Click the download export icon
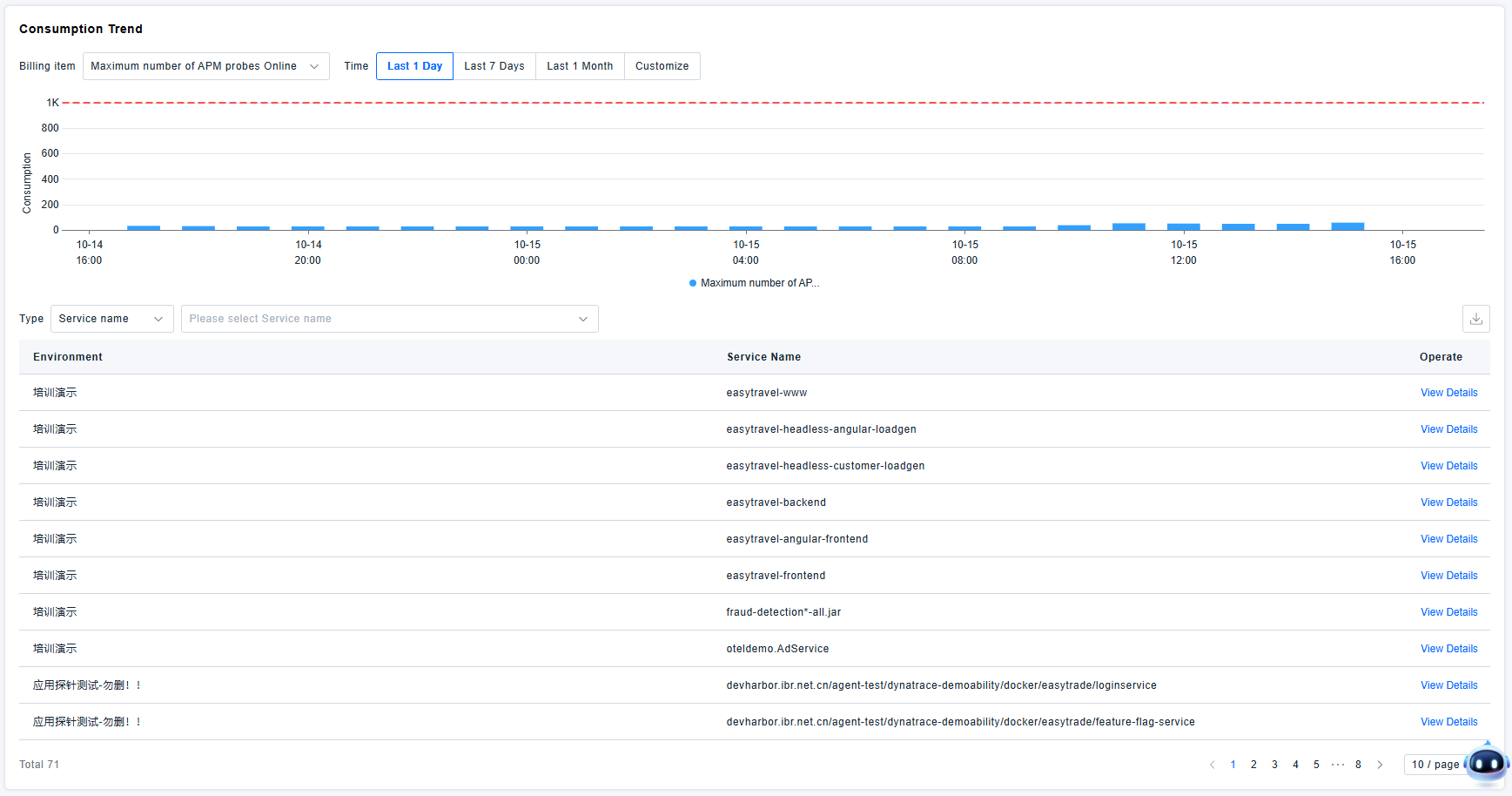This screenshot has width=1512, height=796. click(x=1475, y=319)
